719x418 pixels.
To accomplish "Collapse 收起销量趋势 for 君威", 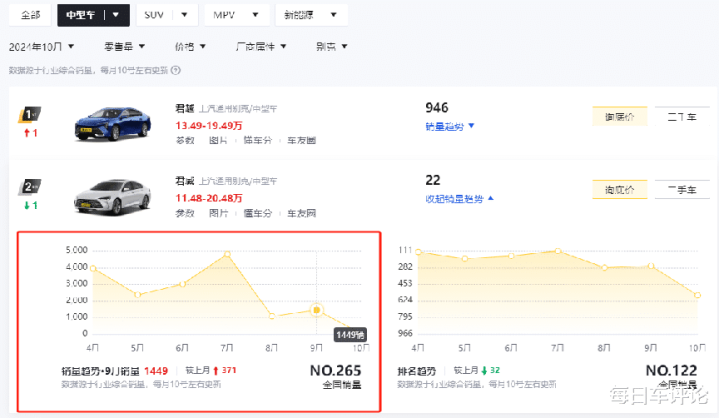I will [x=459, y=198].
